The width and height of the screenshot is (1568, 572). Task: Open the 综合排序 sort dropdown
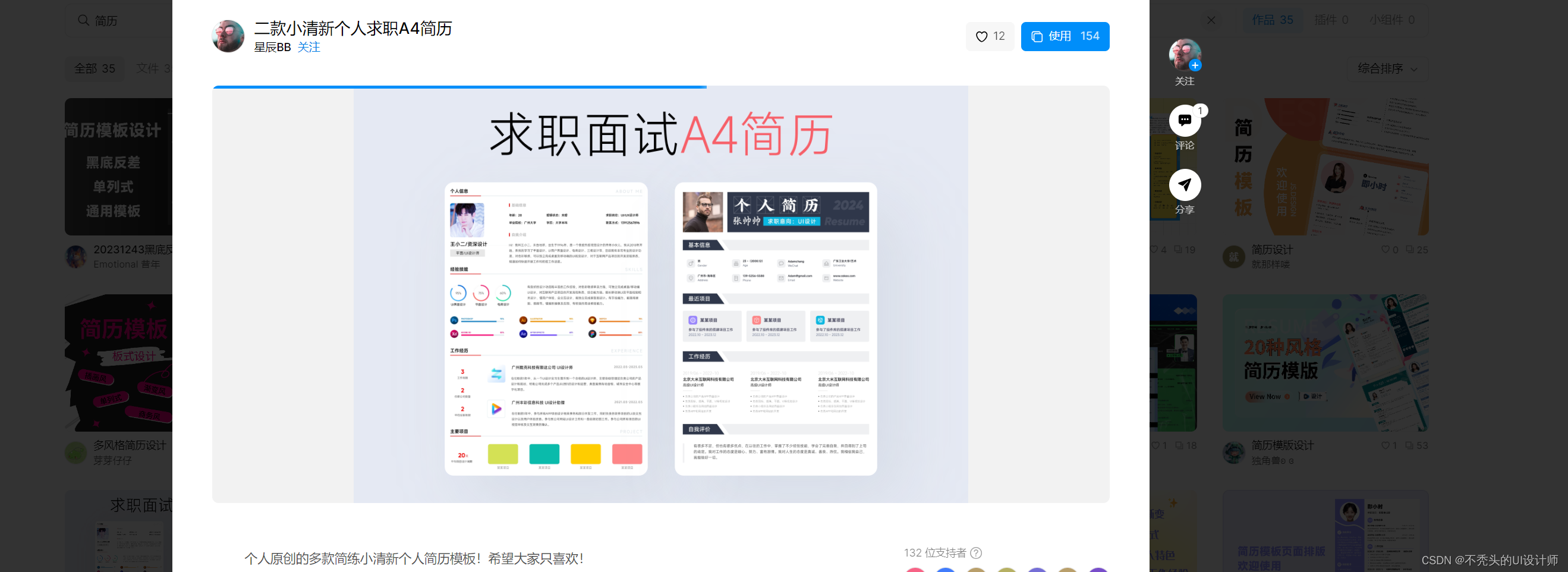1387,69
